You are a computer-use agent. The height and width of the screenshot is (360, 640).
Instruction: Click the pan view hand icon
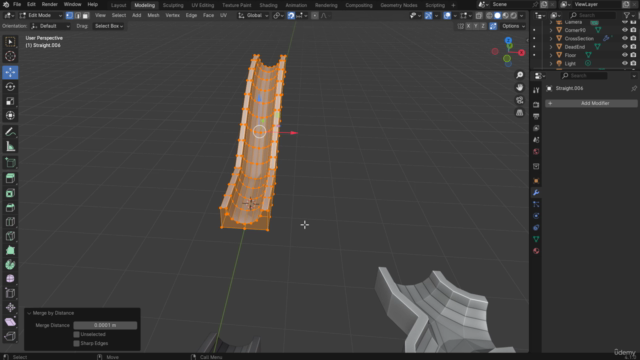[520, 87]
